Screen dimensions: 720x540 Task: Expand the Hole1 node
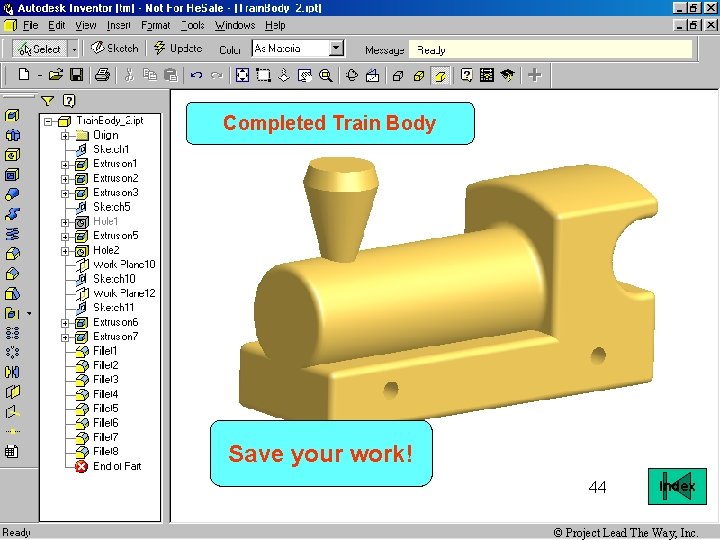pyautogui.click(x=65, y=222)
